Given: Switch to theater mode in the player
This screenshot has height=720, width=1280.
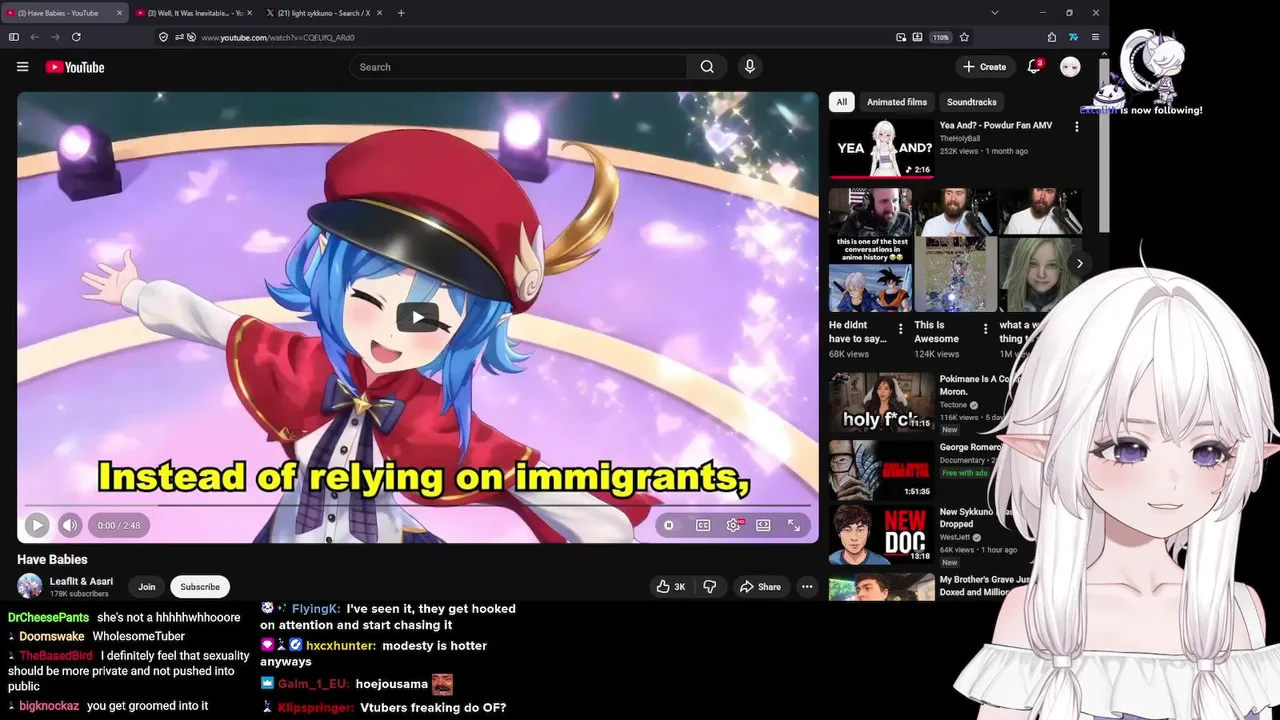Looking at the screenshot, I should click(x=763, y=525).
